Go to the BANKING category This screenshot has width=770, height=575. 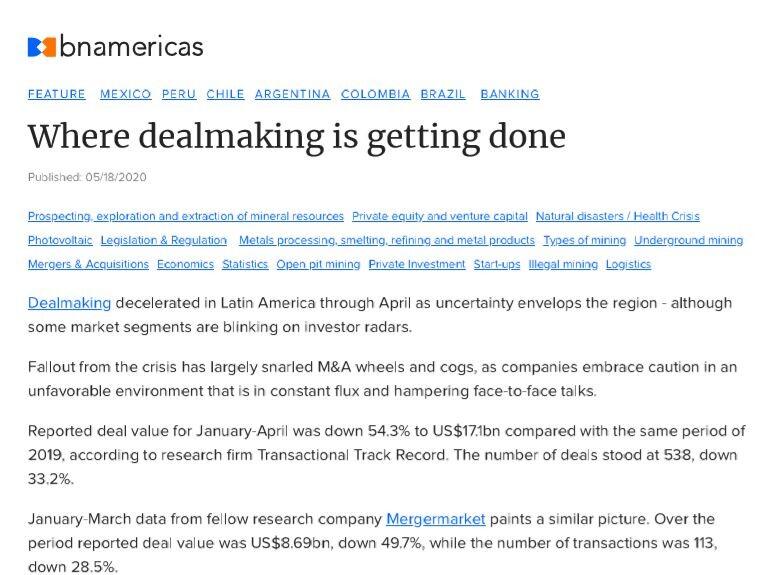tap(510, 94)
